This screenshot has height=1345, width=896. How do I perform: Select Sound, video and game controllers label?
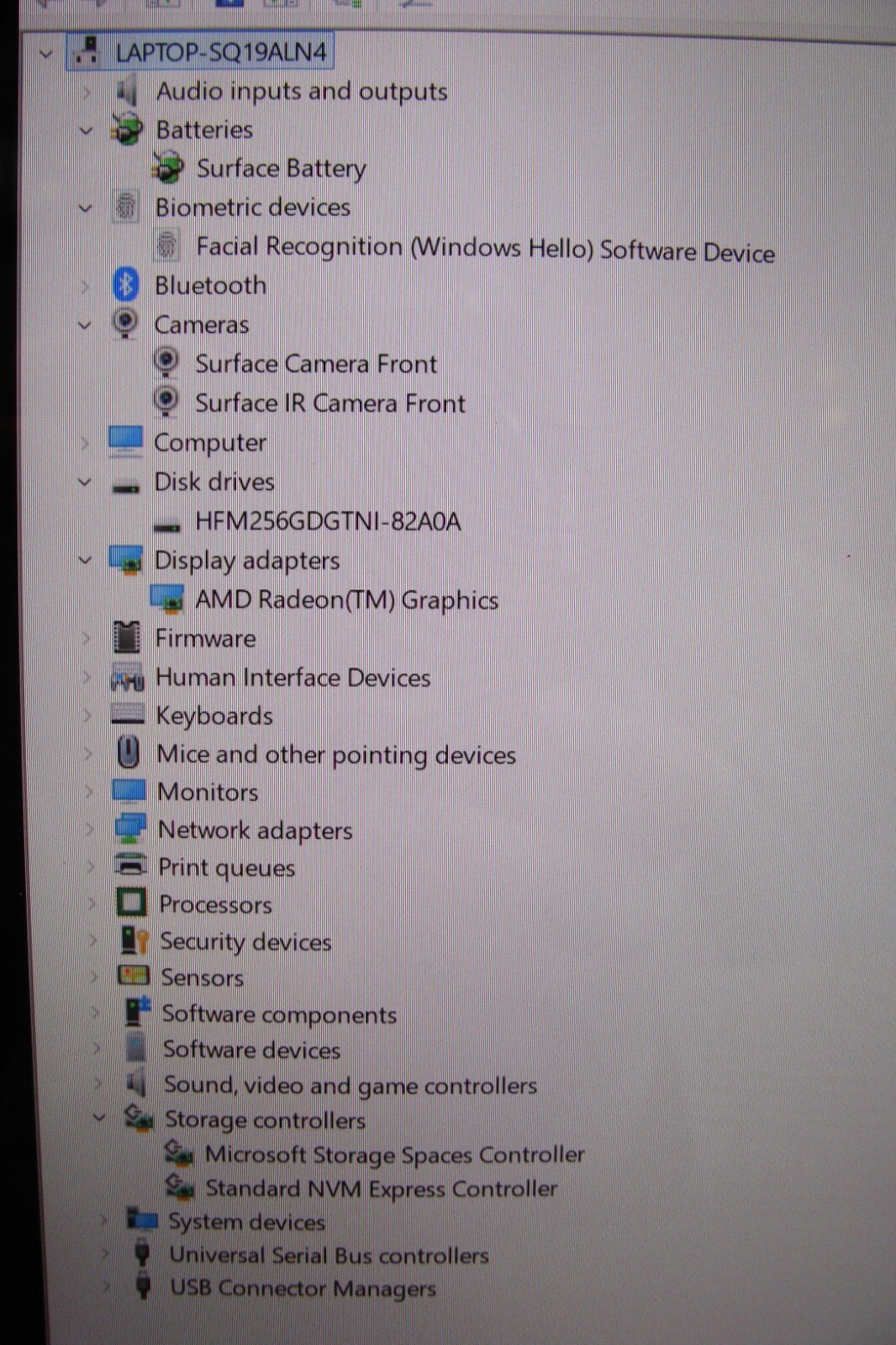point(350,1085)
